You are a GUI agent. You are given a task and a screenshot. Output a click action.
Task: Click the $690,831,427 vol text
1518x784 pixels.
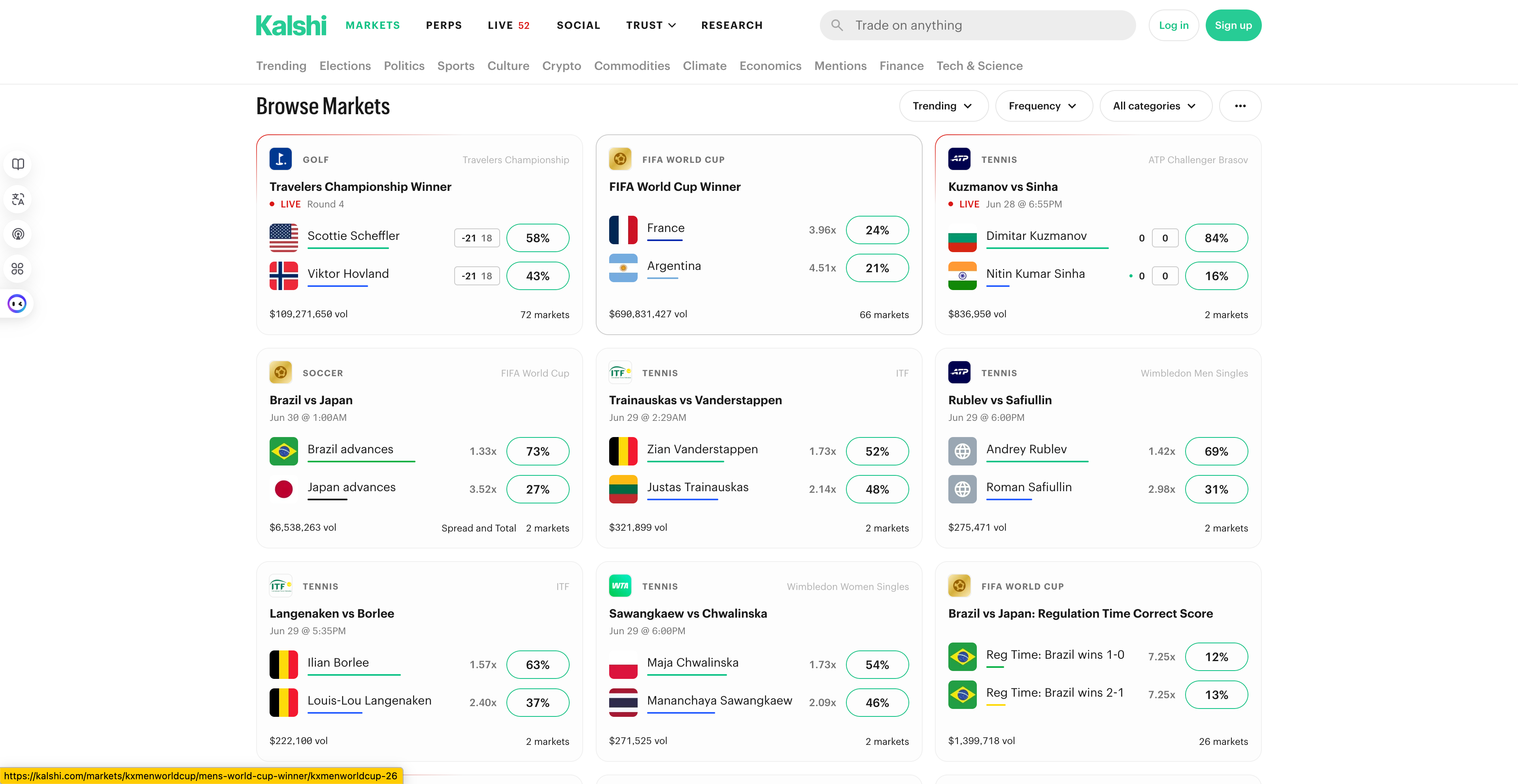(x=648, y=314)
